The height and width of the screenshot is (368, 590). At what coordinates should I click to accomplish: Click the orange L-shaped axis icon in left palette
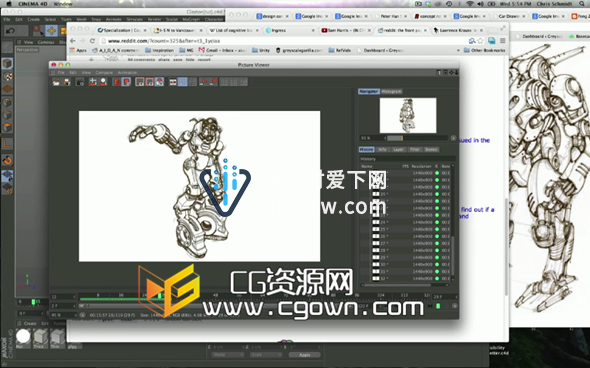[8, 143]
